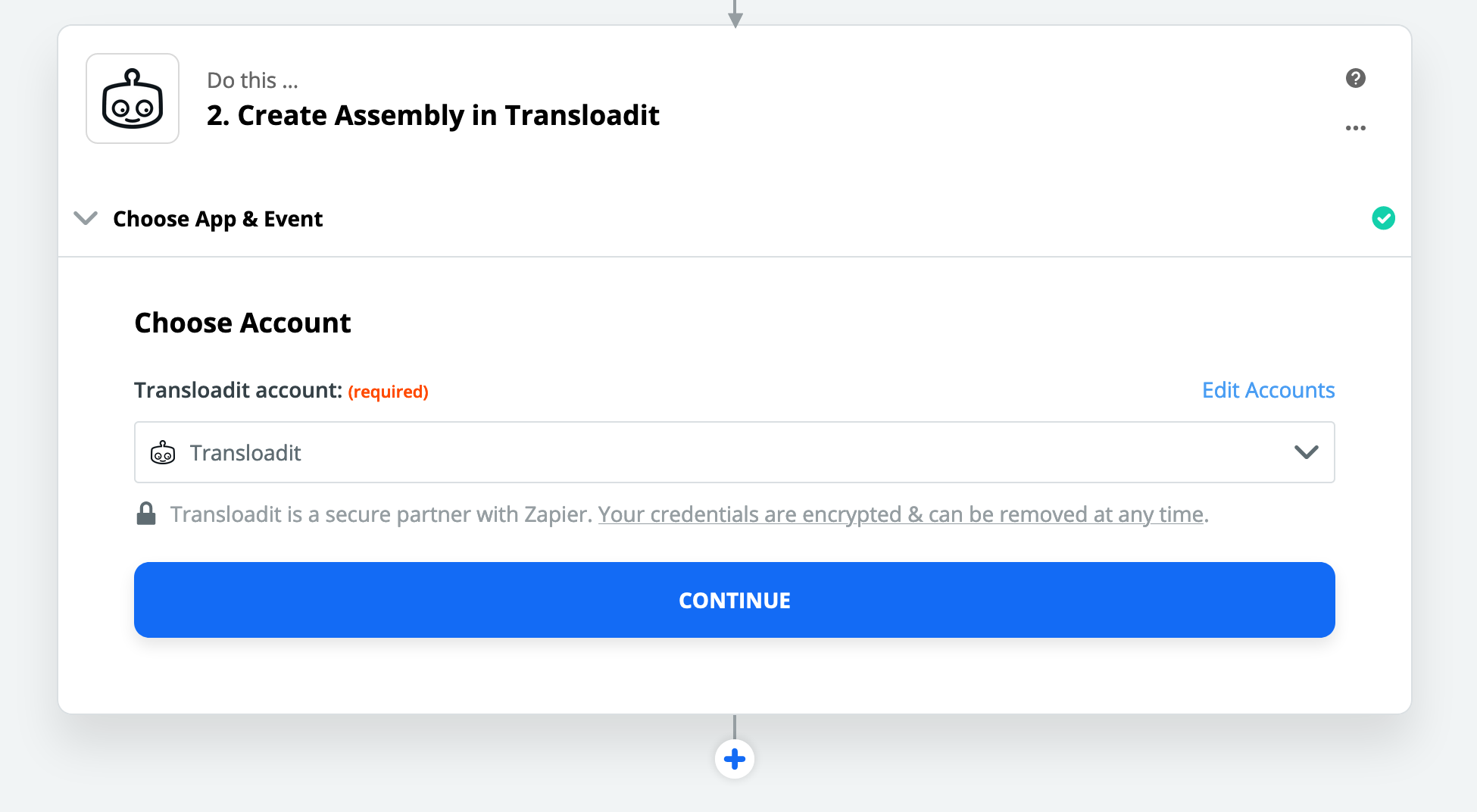This screenshot has height=812, width=1477.
Task: Open the Edit Accounts link
Action: 1268,390
